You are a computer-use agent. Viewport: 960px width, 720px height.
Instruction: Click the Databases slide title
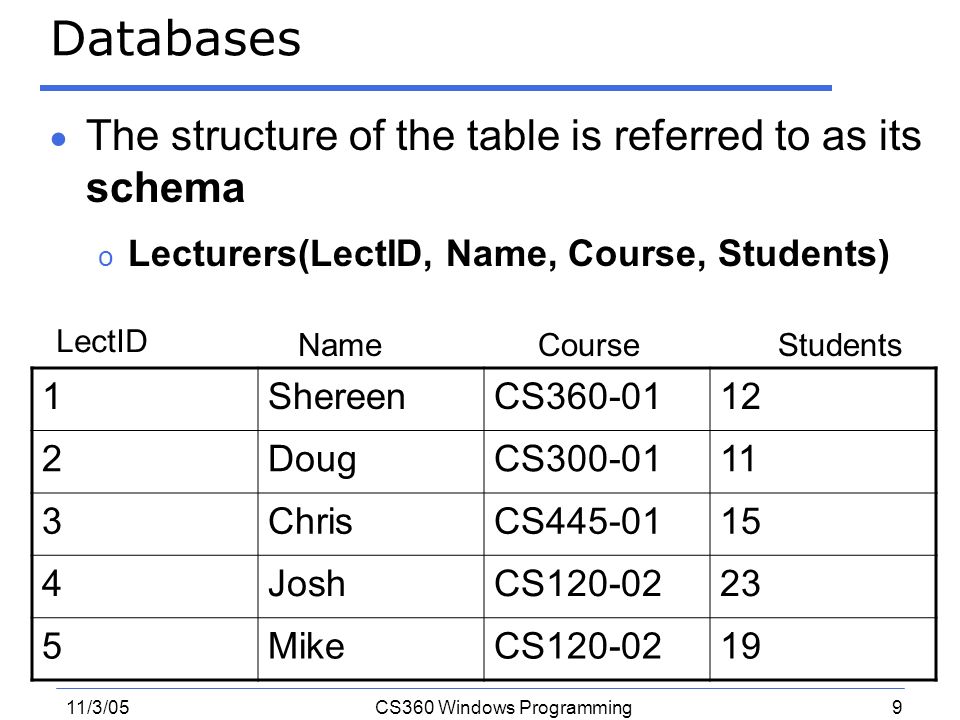[x=176, y=39]
